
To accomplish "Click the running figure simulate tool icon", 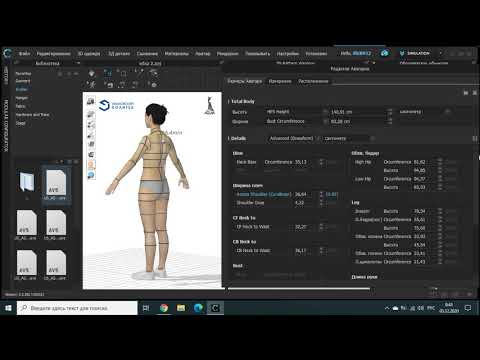I will coord(92,85).
